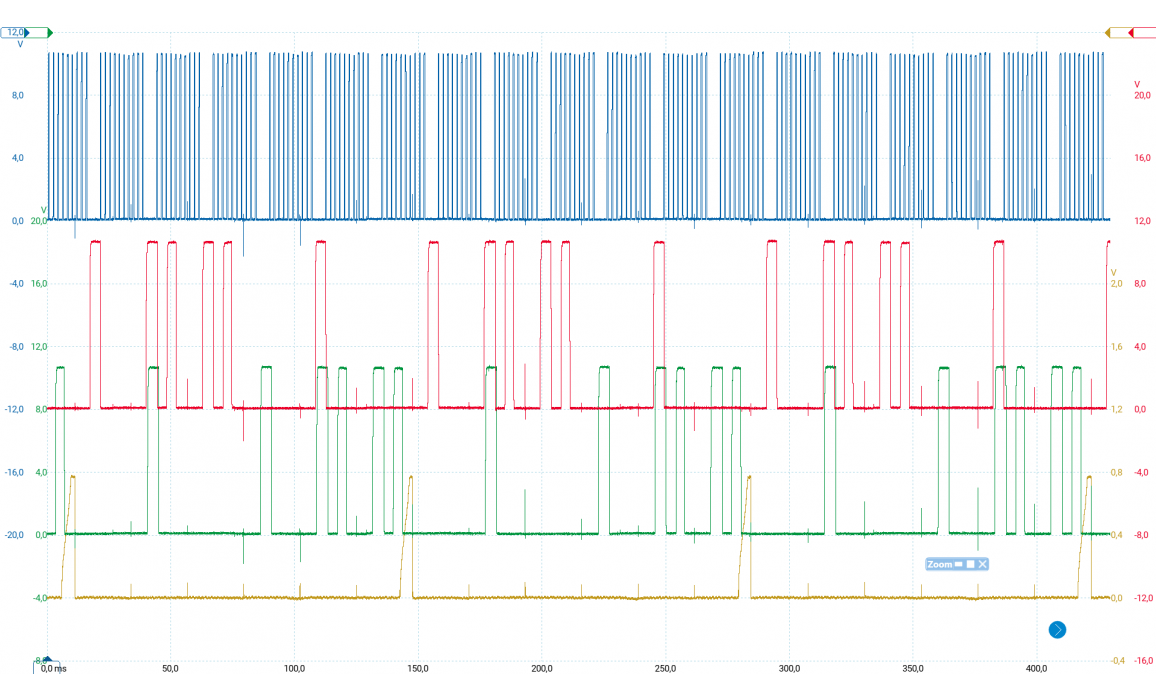The height and width of the screenshot is (700, 1156).
Task: Click the Zoom overview title label
Action: (x=939, y=565)
